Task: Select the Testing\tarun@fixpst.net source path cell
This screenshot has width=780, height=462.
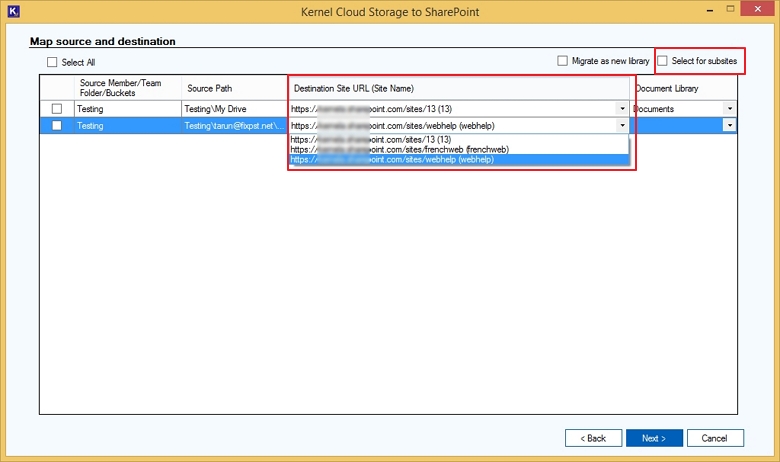Action: click(x=234, y=125)
